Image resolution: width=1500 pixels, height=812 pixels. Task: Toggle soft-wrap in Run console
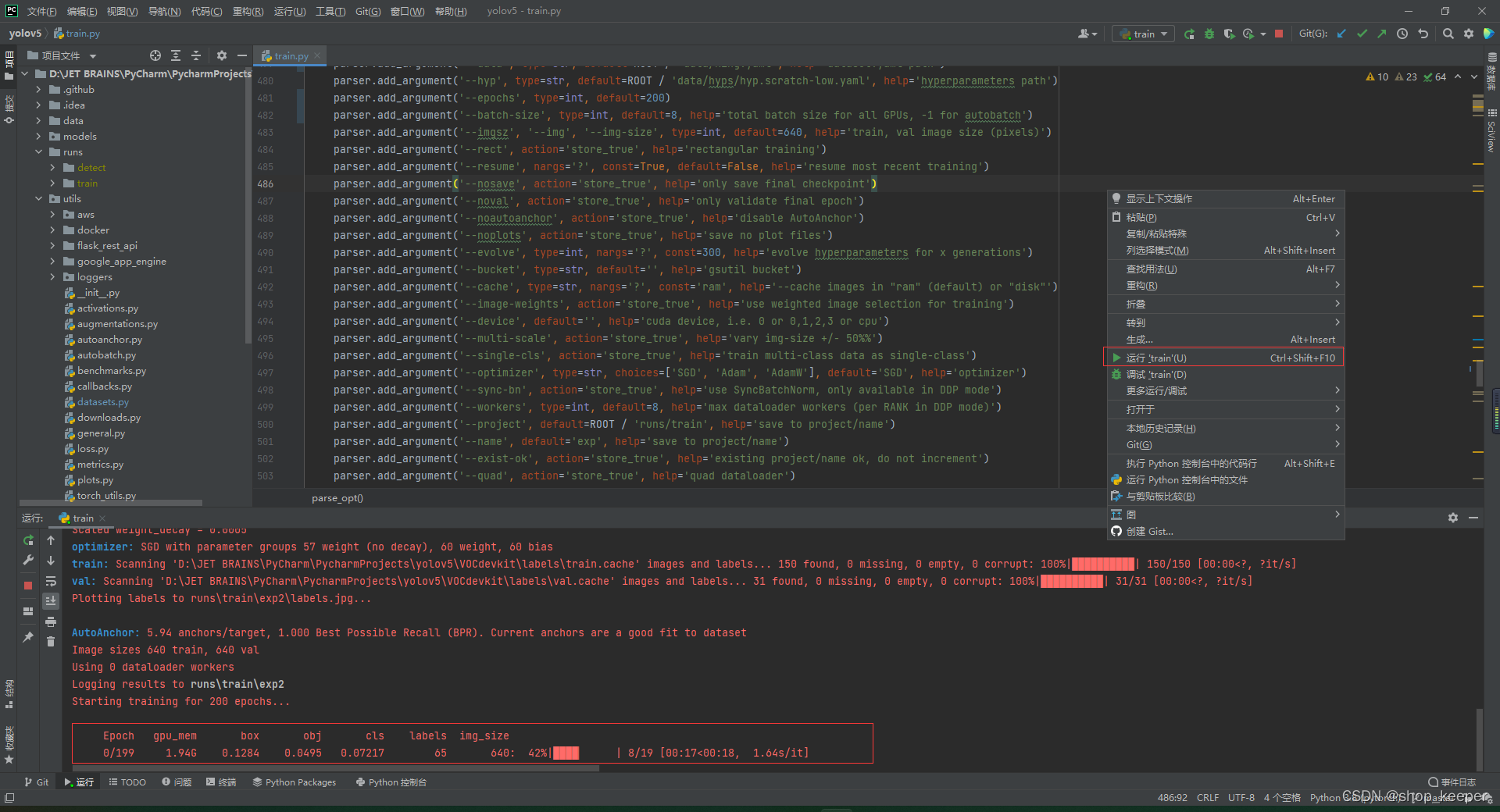[x=51, y=581]
